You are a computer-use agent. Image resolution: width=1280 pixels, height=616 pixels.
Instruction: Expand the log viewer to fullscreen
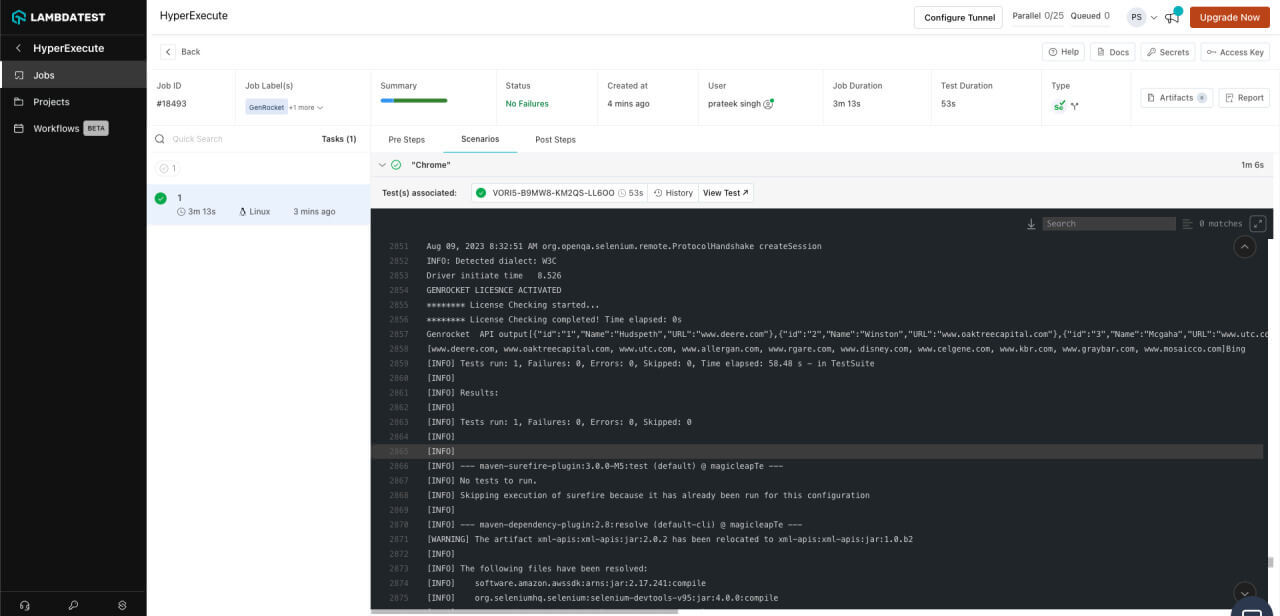[1257, 223]
